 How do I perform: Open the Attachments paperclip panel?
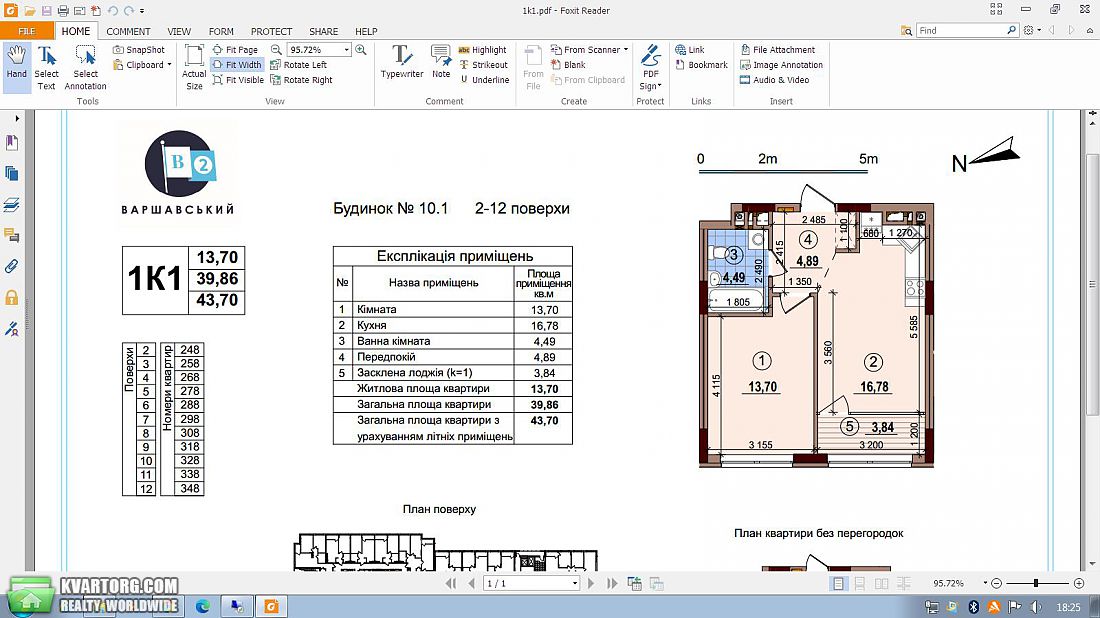[12, 266]
